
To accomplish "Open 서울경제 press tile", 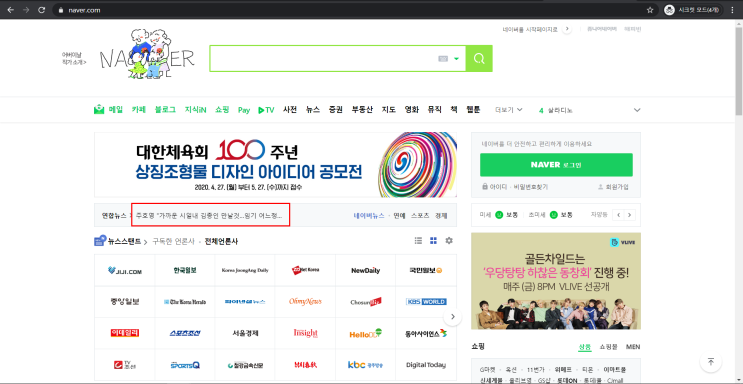I will [245, 333].
